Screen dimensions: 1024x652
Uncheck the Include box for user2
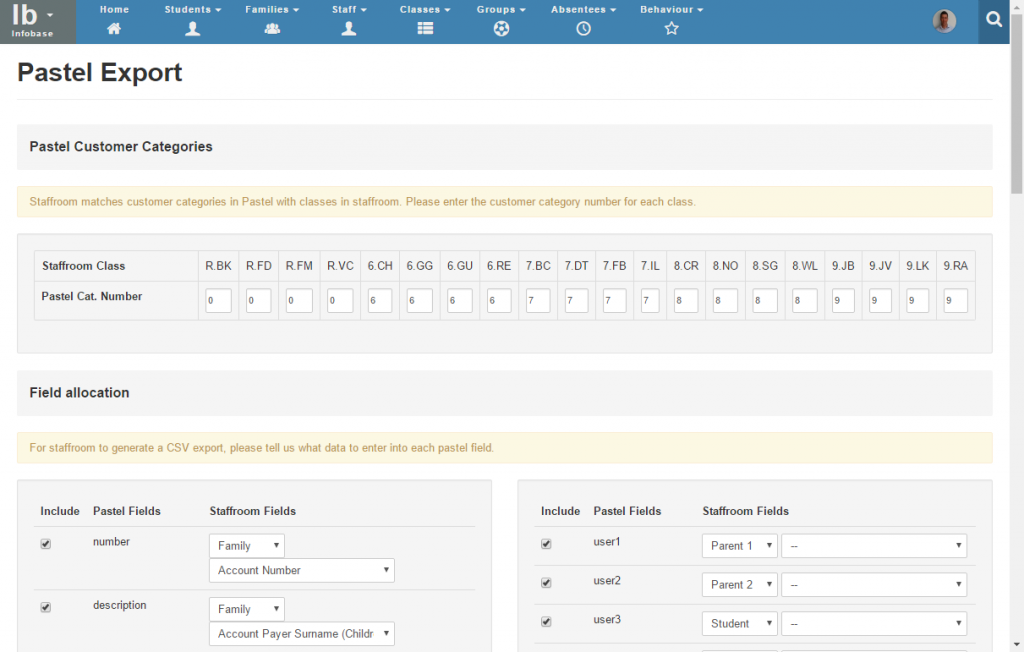[x=547, y=583]
